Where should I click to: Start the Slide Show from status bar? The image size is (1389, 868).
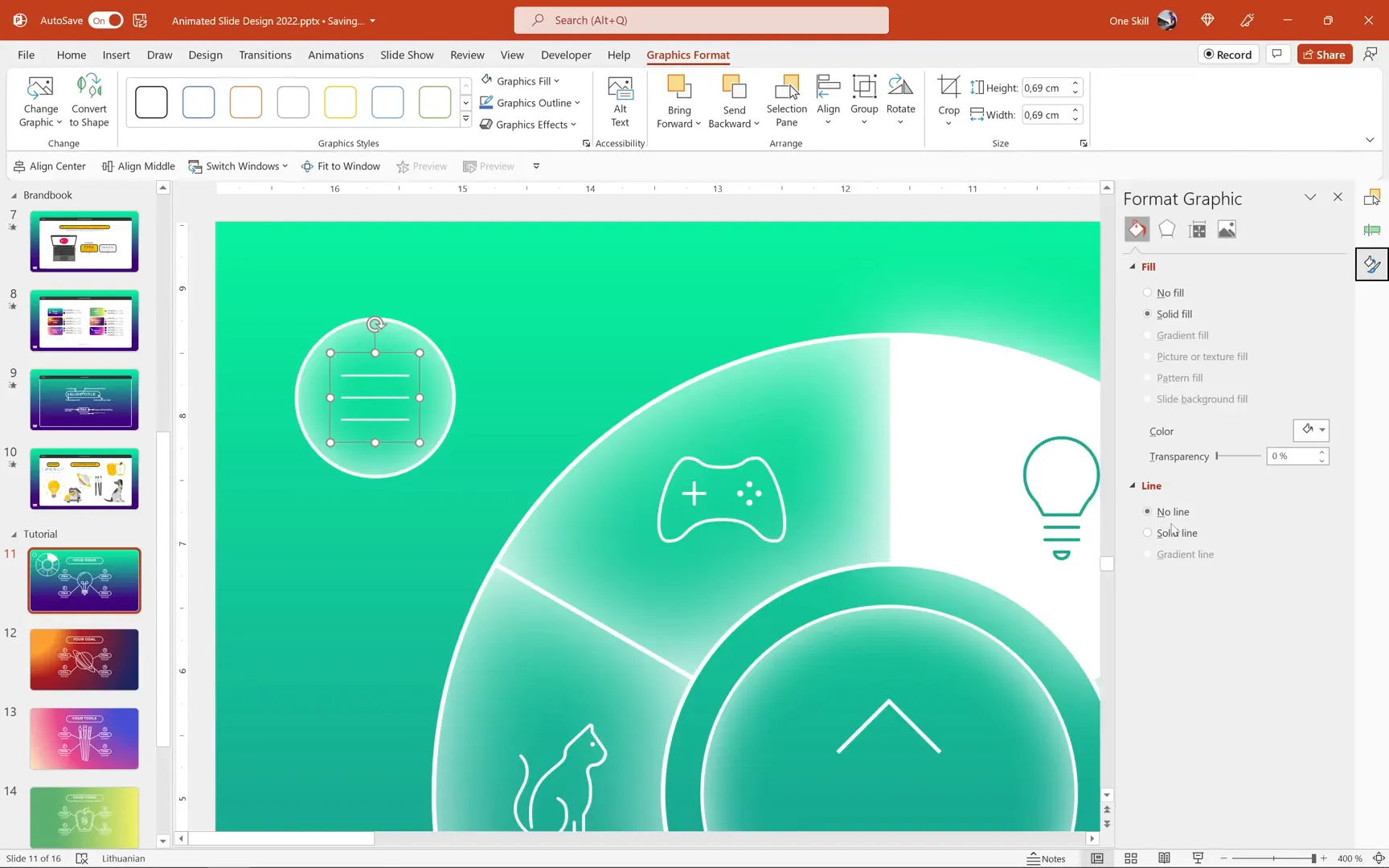pyautogui.click(x=1198, y=858)
